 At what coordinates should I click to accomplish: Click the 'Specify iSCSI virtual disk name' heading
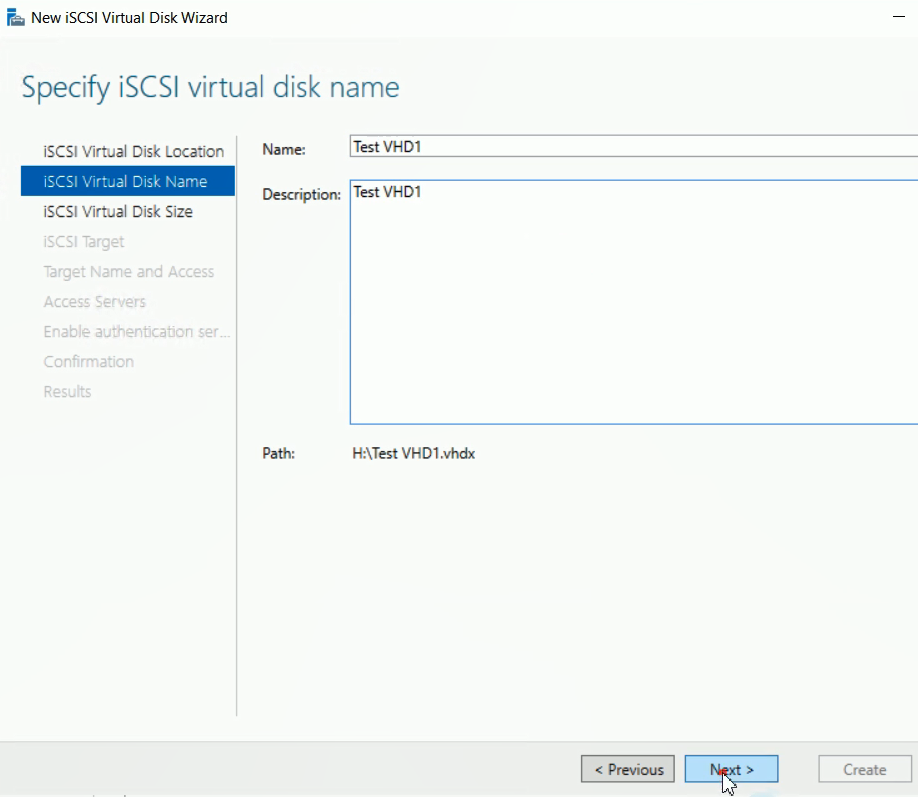210,87
